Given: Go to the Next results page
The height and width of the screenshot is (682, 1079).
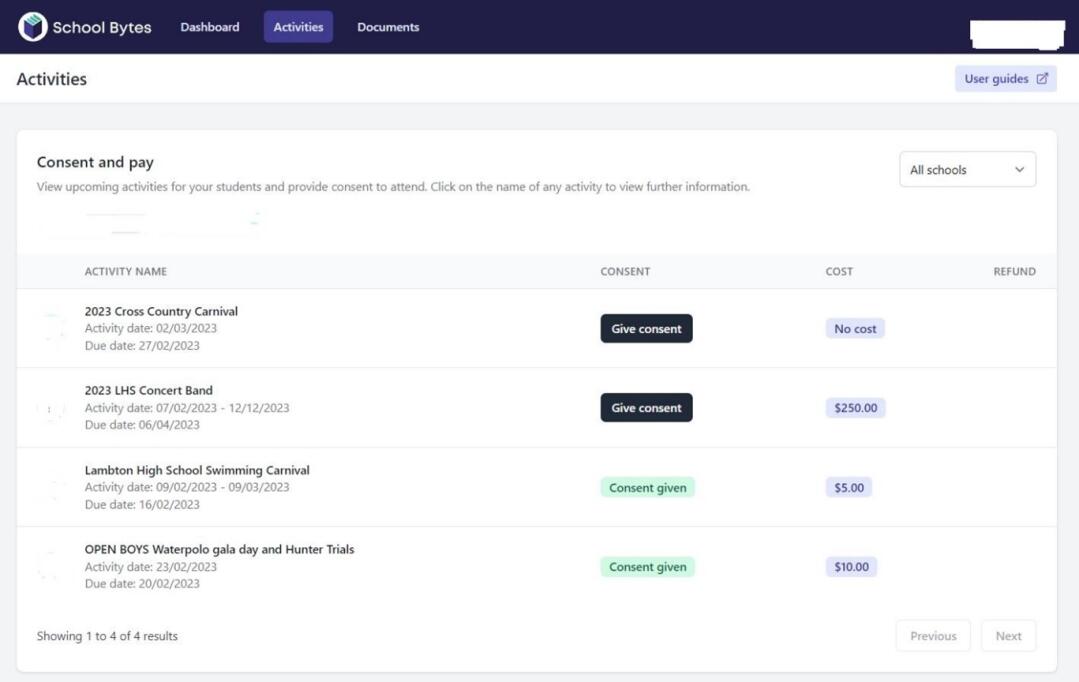Looking at the screenshot, I should click(x=1008, y=636).
